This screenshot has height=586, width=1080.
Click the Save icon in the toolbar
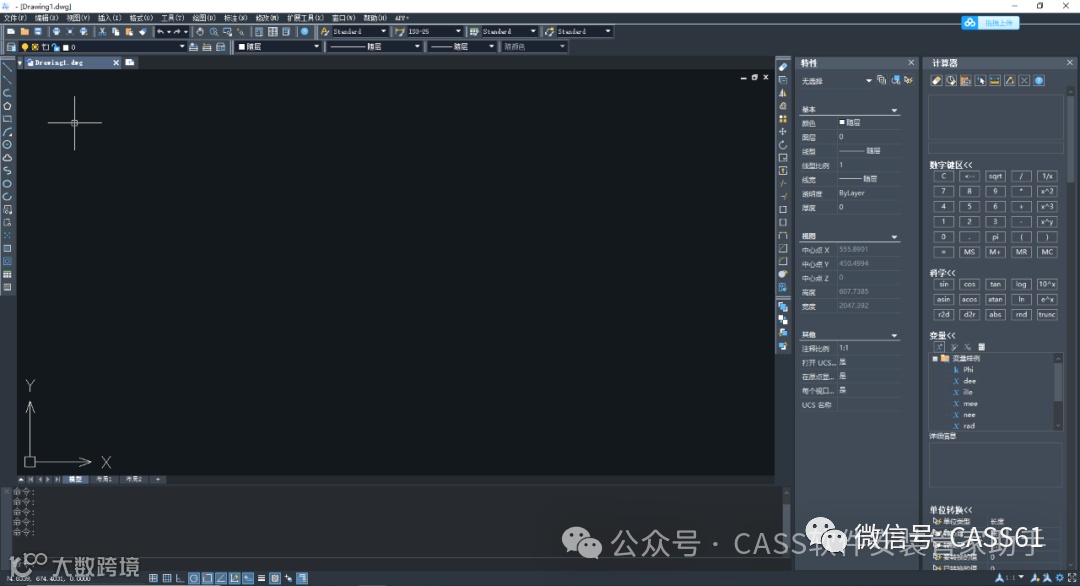(x=38, y=32)
